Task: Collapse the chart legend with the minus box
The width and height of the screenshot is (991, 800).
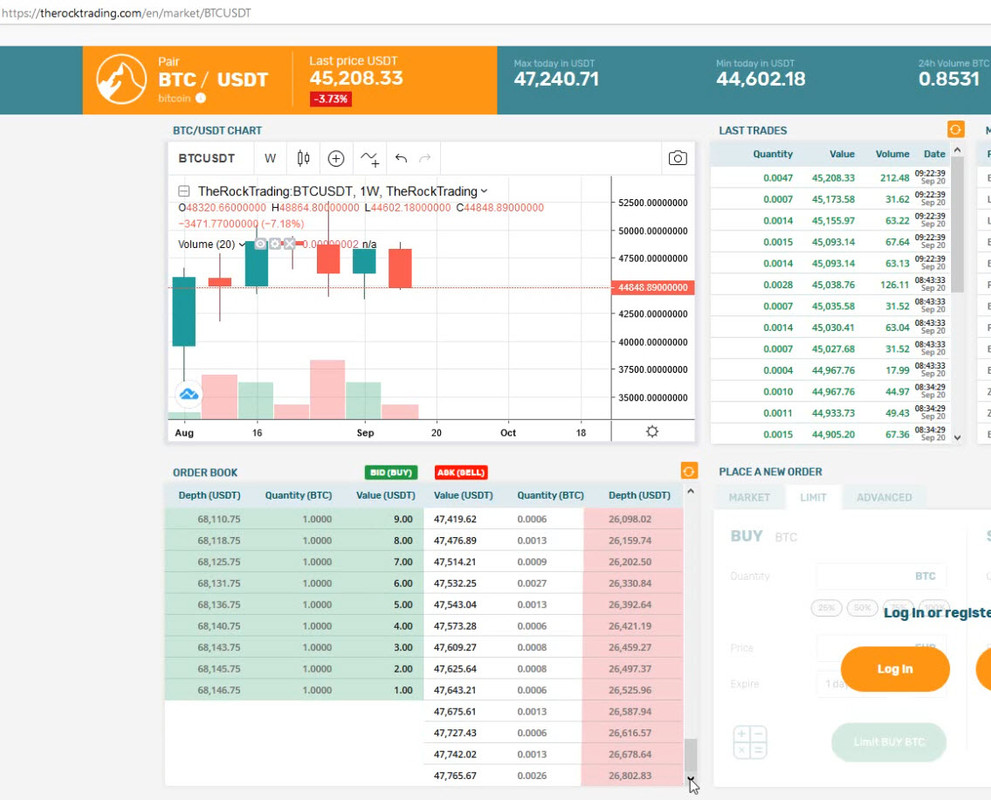Action: (x=184, y=191)
